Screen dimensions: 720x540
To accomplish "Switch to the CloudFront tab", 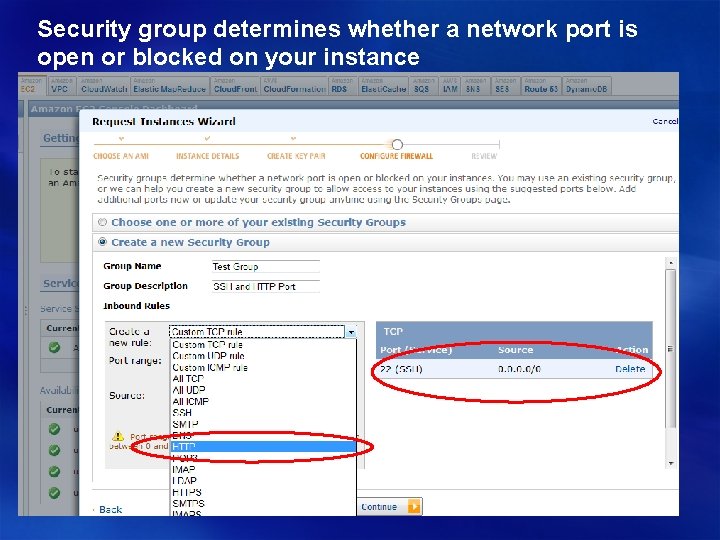I will point(236,85).
